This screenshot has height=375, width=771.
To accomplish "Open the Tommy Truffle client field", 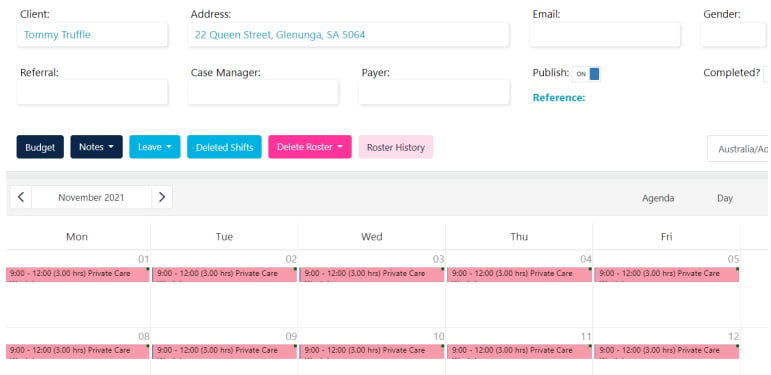I will coord(92,35).
